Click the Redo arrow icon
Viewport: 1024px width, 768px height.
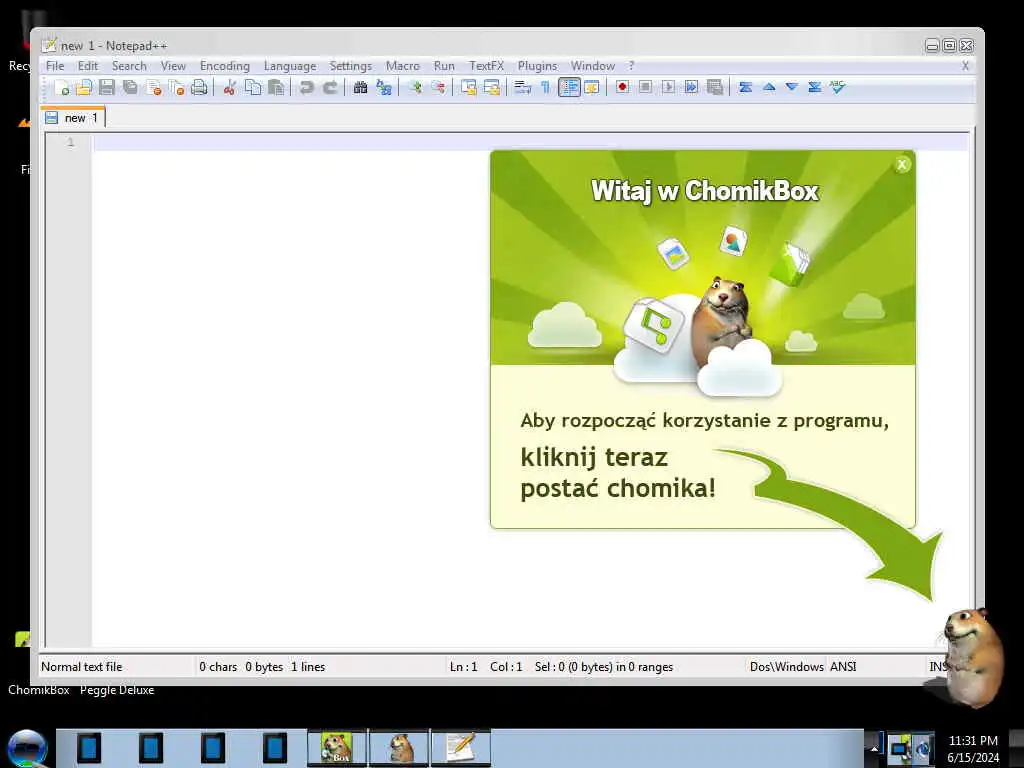click(330, 87)
